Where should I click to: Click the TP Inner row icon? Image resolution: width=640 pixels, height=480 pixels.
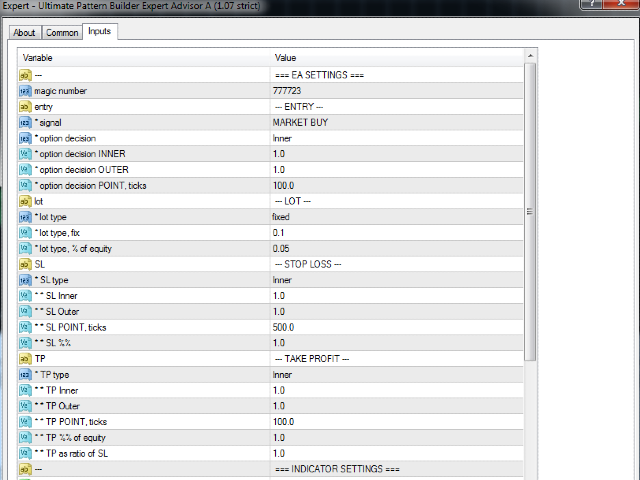[25, 391]
